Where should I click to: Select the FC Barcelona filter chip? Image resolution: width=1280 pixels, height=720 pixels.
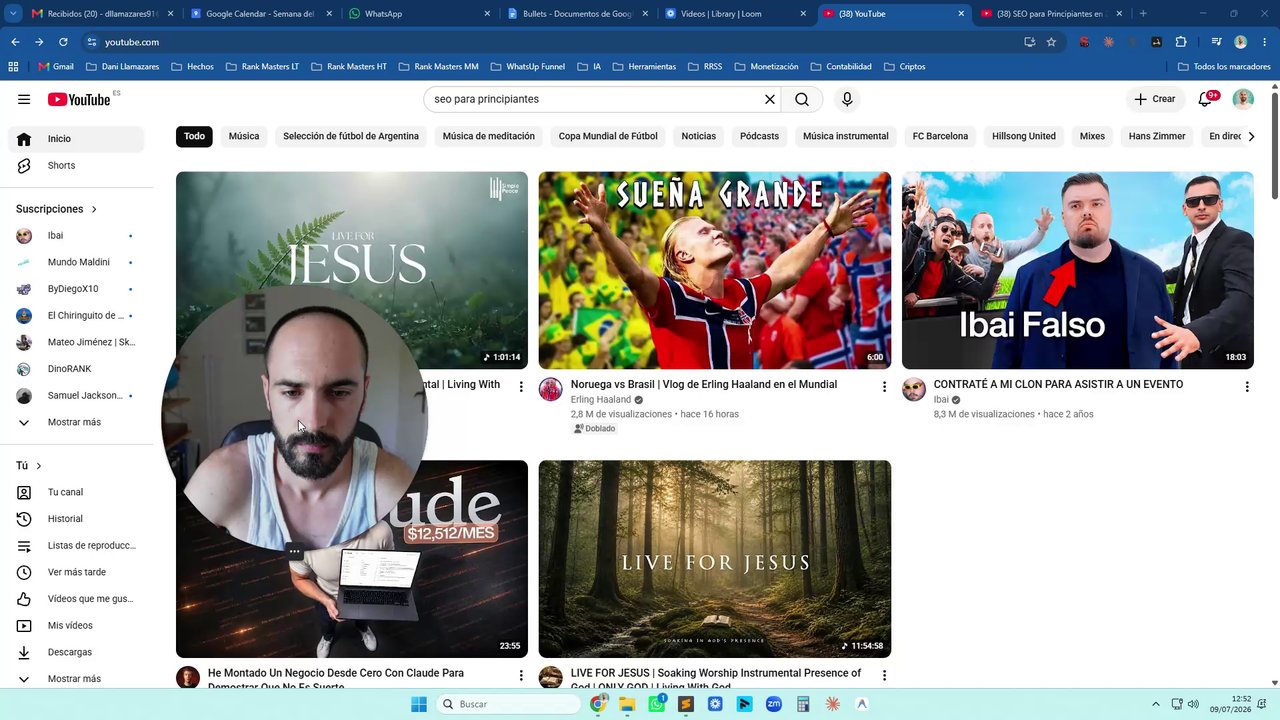940,136
